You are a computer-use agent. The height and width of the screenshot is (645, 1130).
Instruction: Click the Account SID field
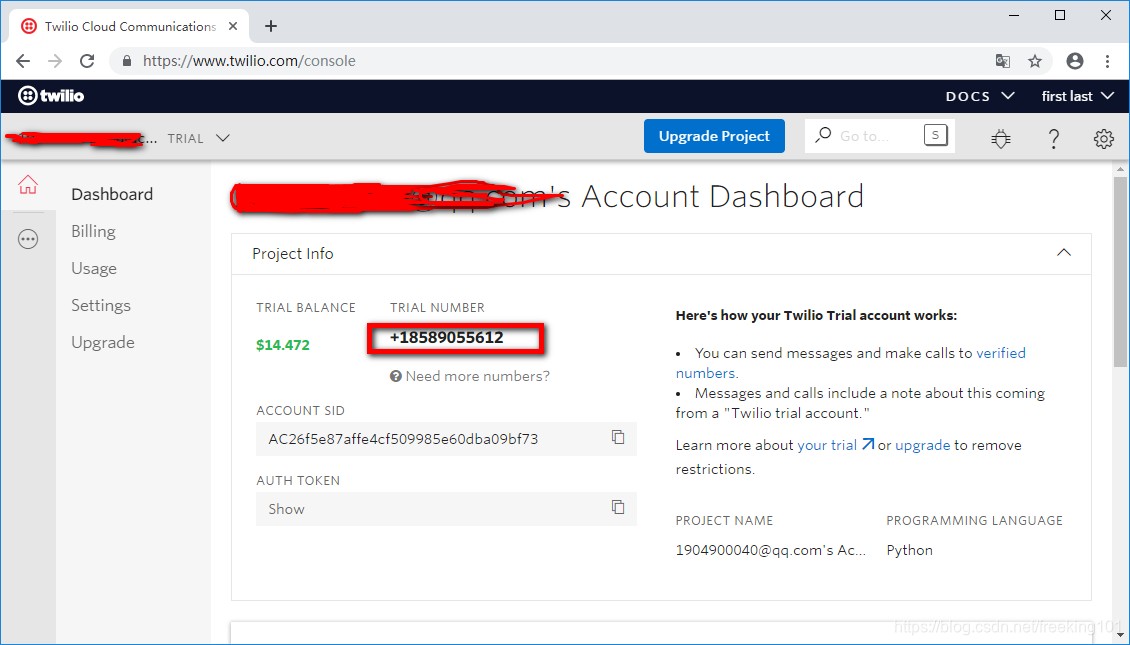pos(446,439)
